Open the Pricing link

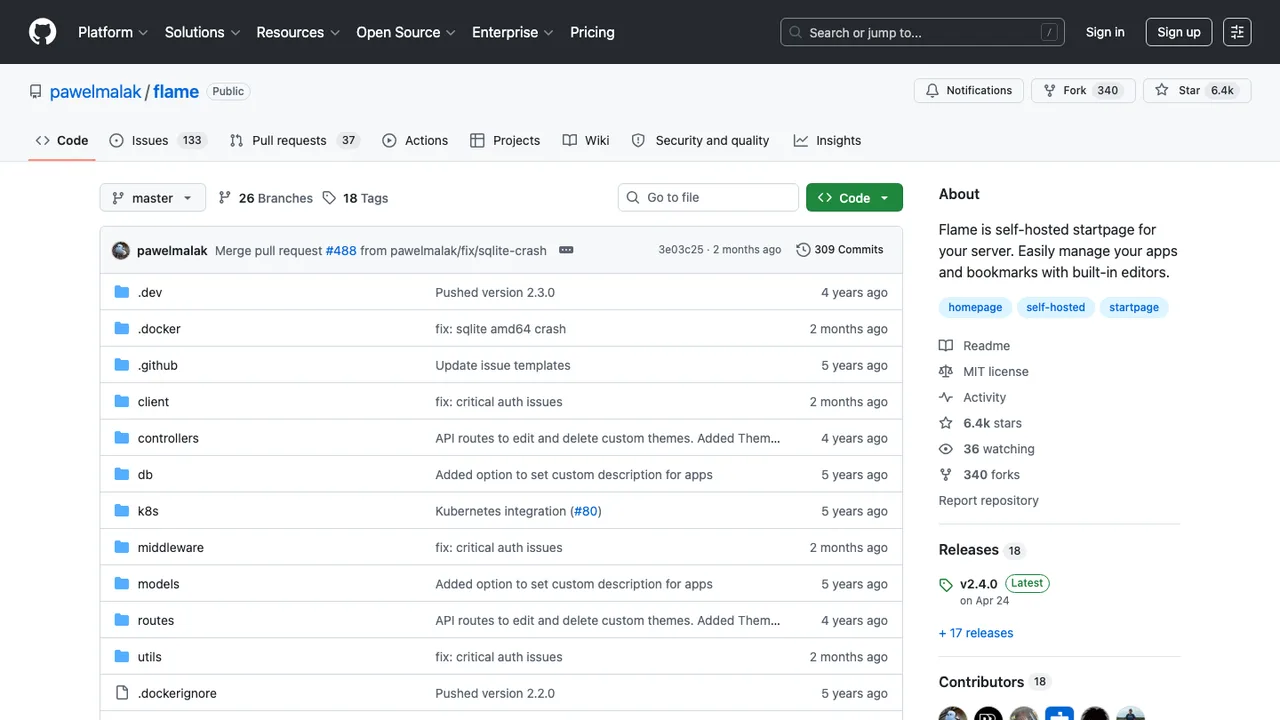tap(592, 32)
